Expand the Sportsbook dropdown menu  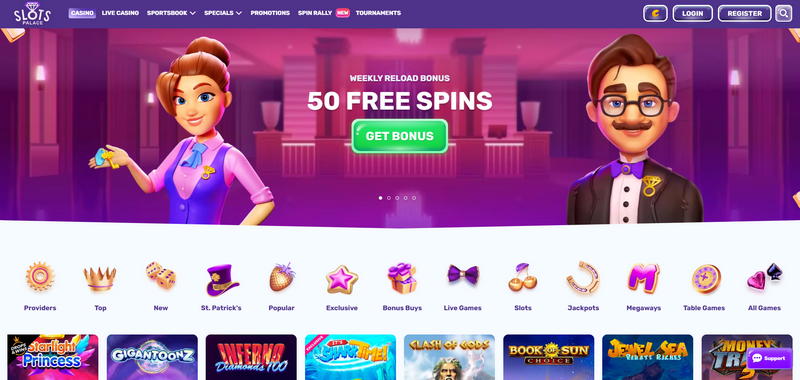click(171, 13)
